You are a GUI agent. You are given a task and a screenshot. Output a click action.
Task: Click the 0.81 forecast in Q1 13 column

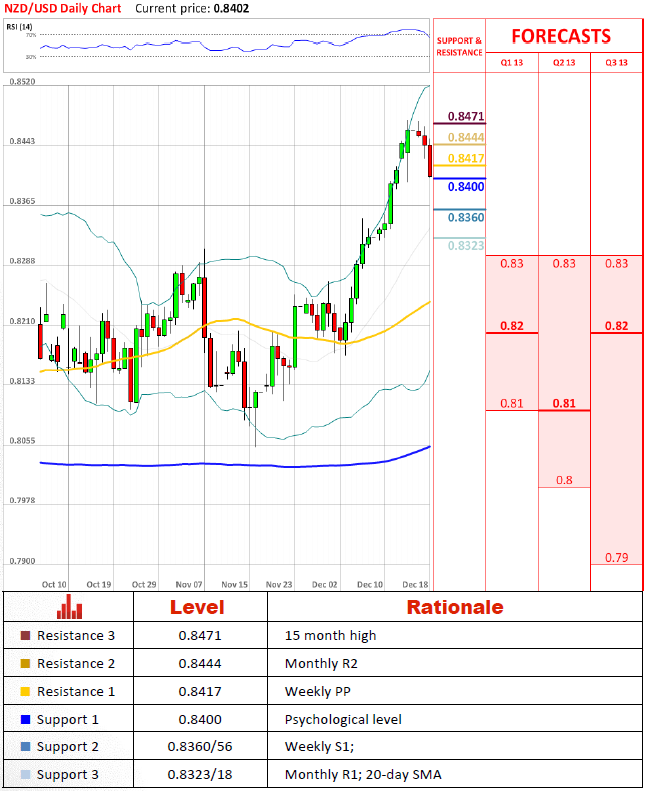(512, 404)
